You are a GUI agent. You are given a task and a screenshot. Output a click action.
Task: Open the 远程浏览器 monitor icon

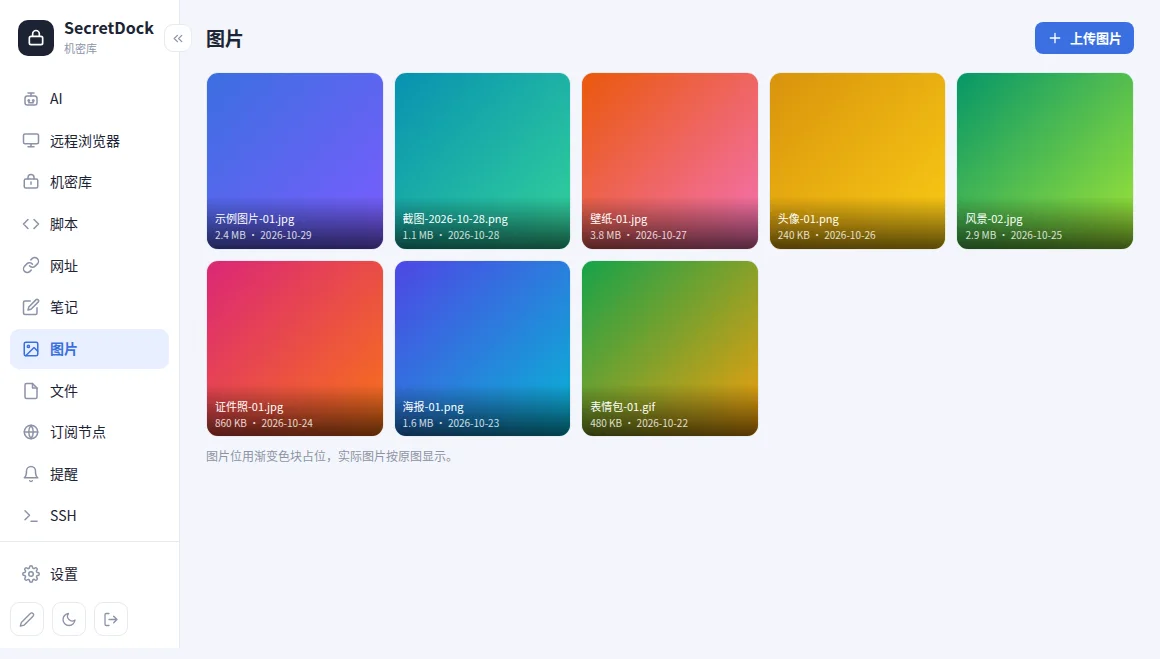[x=30, y=141]
